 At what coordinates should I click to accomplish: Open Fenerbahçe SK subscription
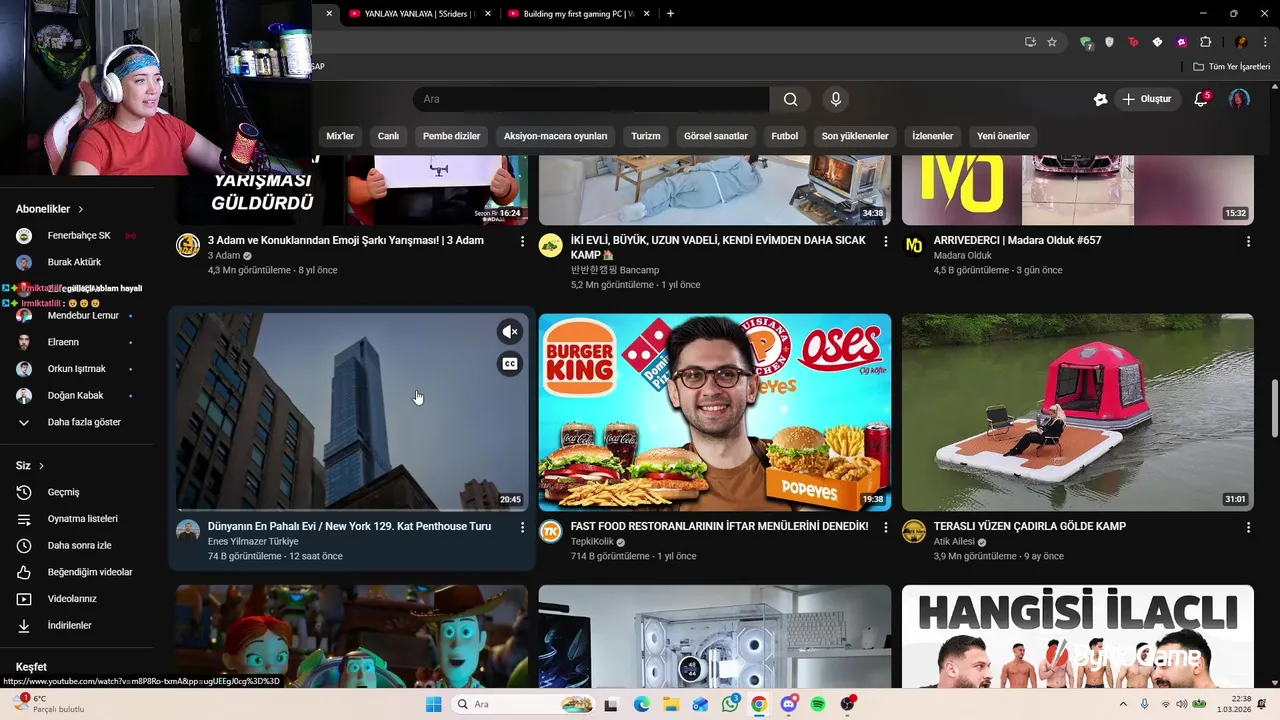(x=77, y=236)
